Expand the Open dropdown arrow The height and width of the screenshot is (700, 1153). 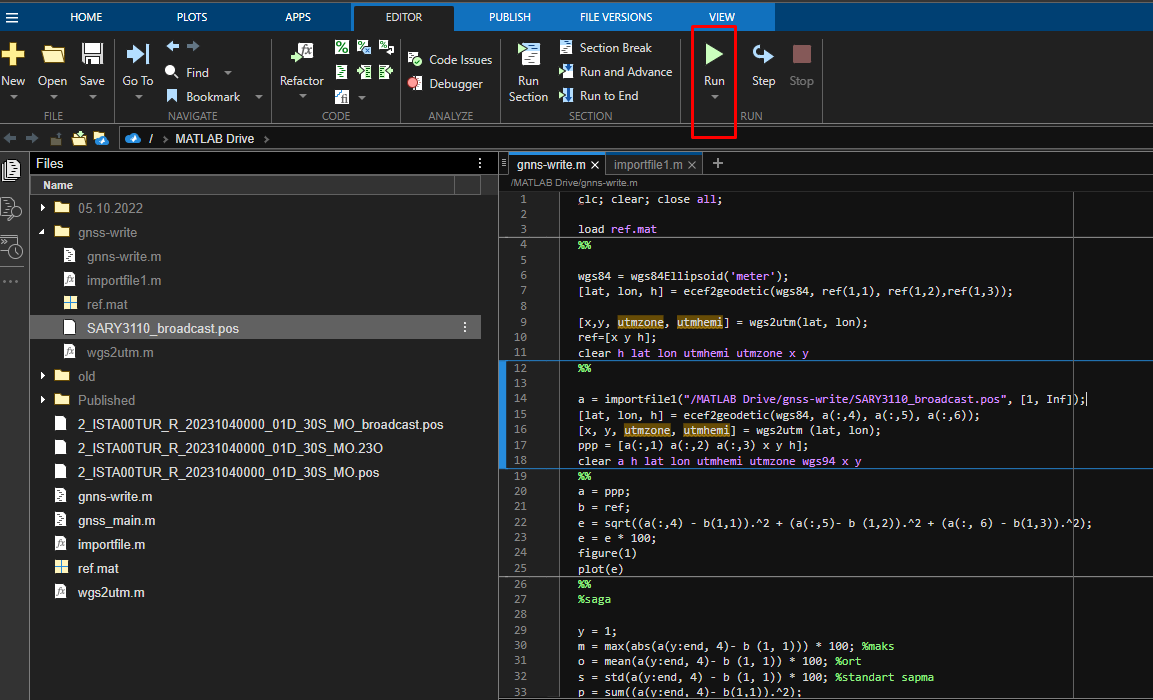53,98
